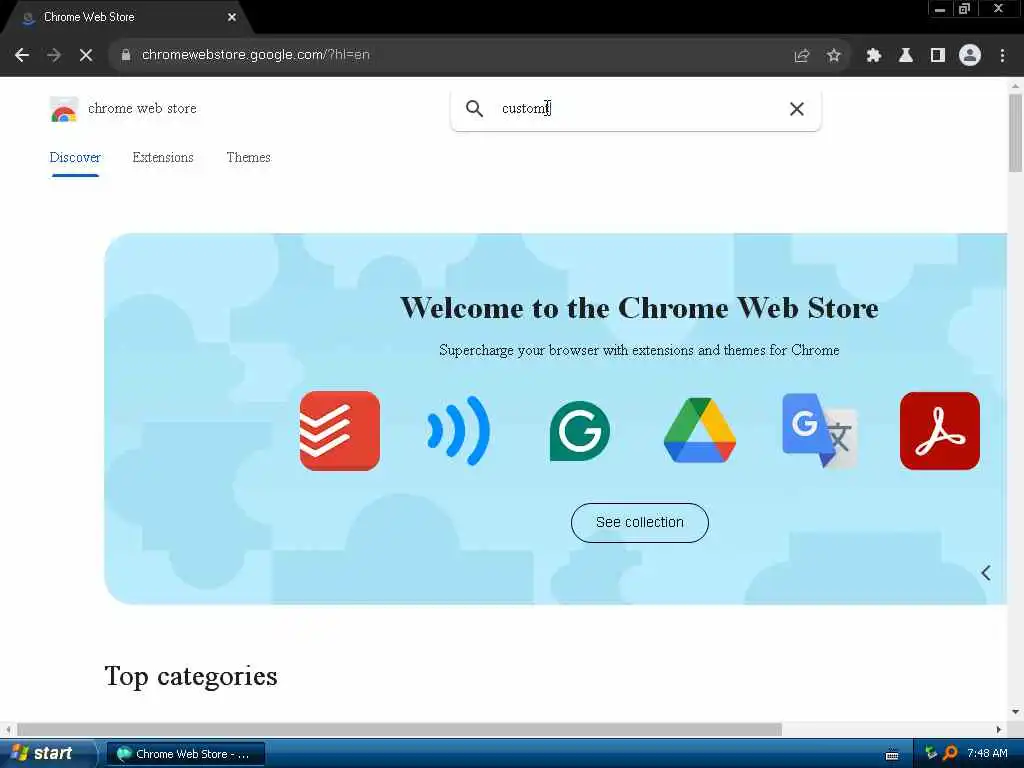Click the vertical scrollbar thumb
This screenshot has width=1024, height=768.
click(1015, 133)
